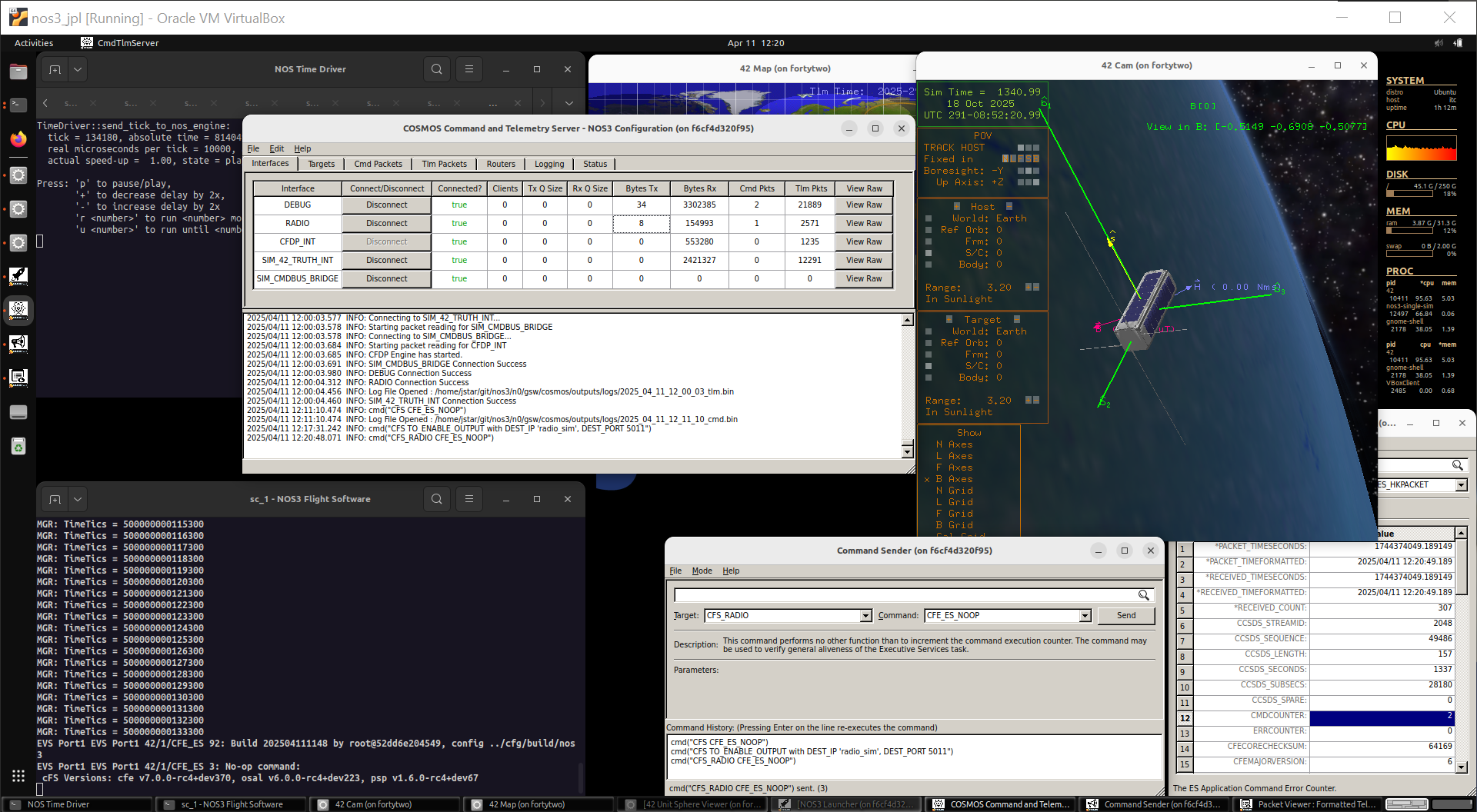The image size is (1477, 812).
Task: Disconnect the RADIO interface
Action: point(387,224)
